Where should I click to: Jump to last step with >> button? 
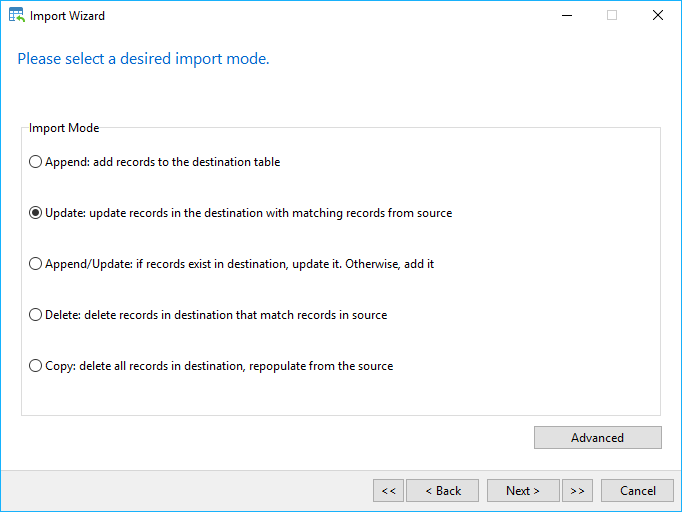(x=577, y=491)
